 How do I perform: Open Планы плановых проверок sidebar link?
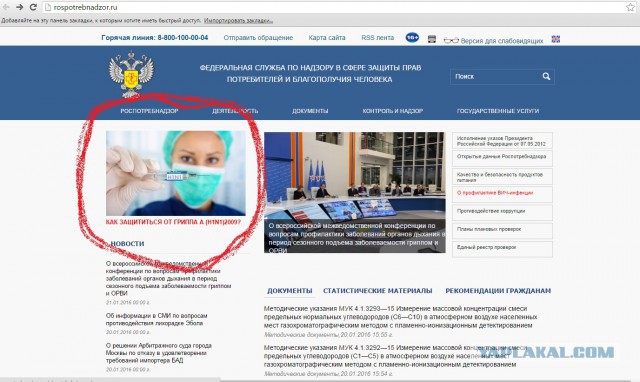[x=502, y=231]
